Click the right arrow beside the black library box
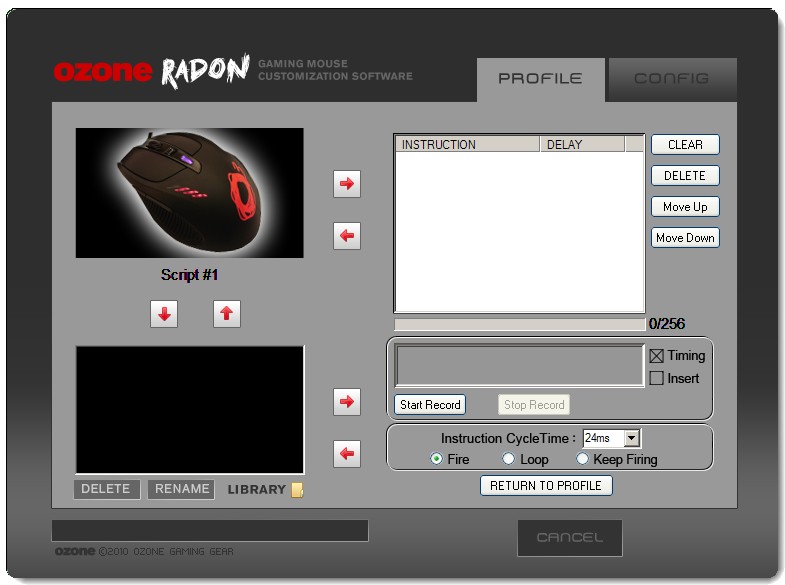This screenshot has height=585, width=785. (346, 402)
